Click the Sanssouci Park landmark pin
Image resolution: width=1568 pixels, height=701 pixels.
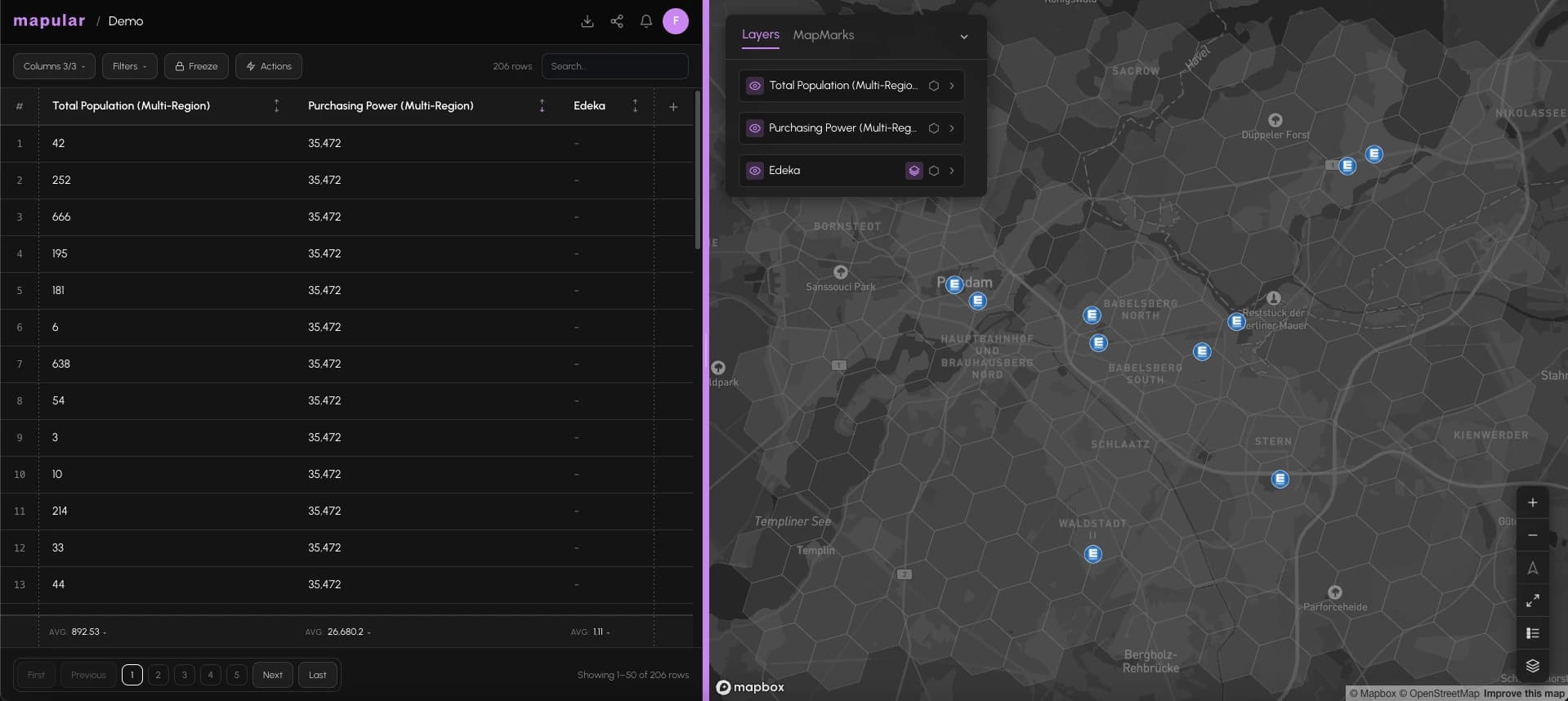(840, 271)
